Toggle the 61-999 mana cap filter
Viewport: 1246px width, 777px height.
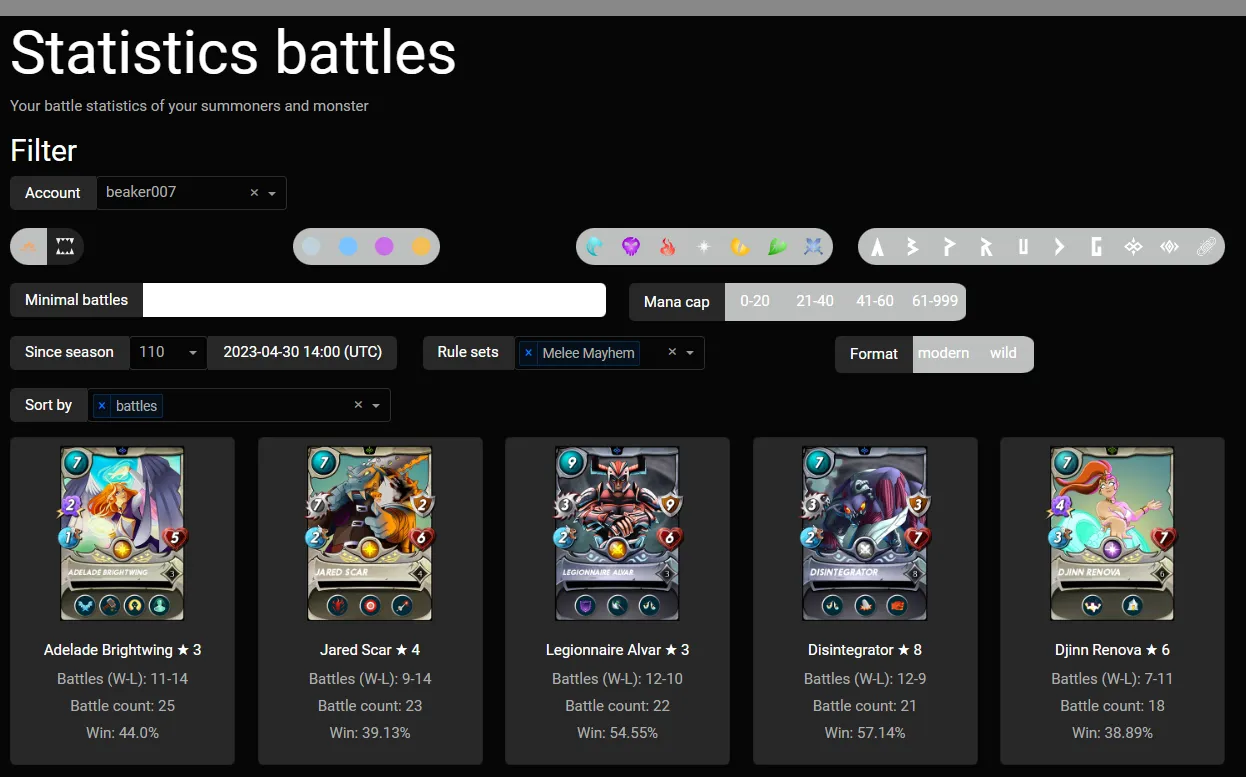point(935,301)
